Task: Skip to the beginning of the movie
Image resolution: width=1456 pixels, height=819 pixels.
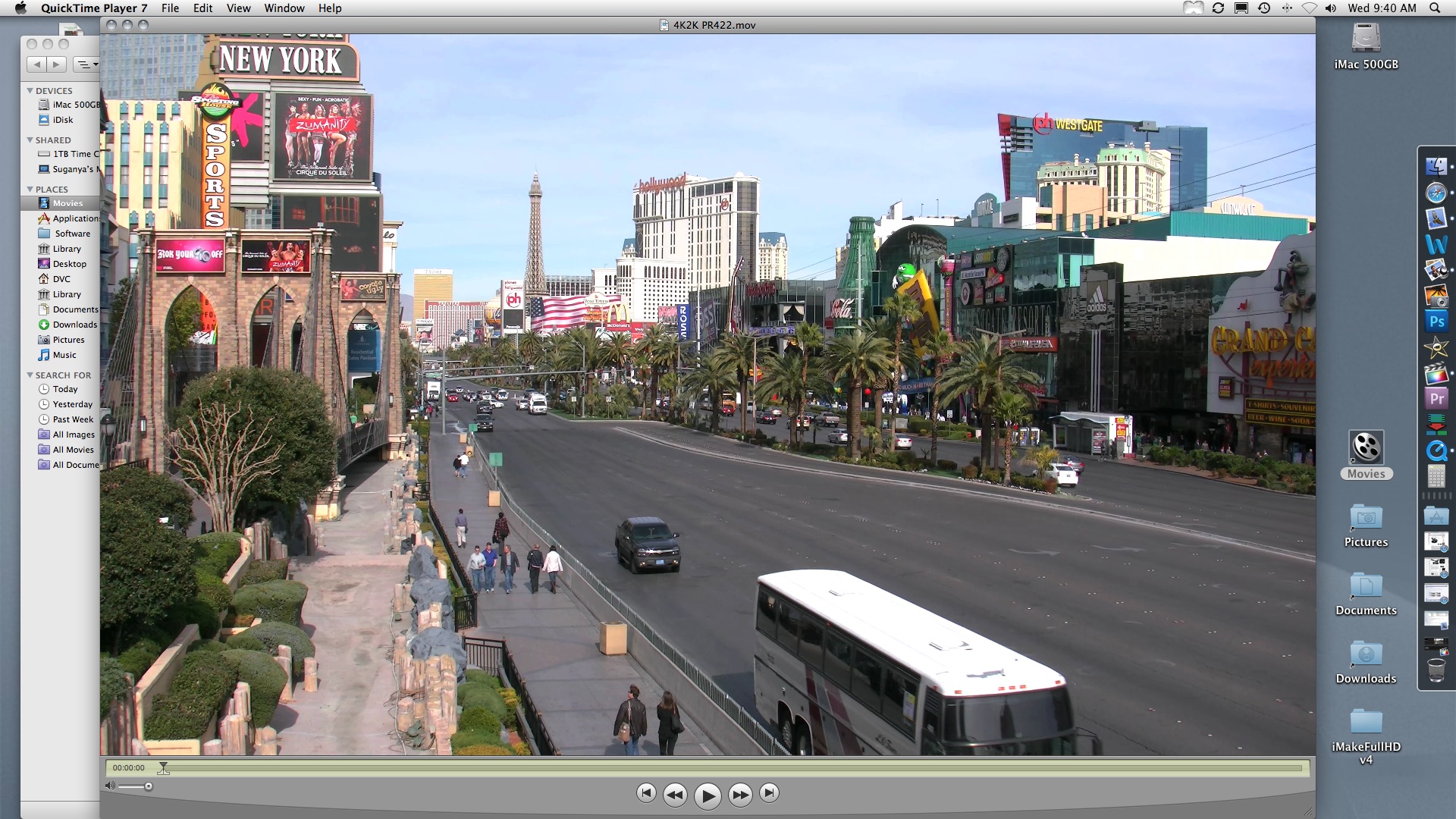Action: (646, 793)
